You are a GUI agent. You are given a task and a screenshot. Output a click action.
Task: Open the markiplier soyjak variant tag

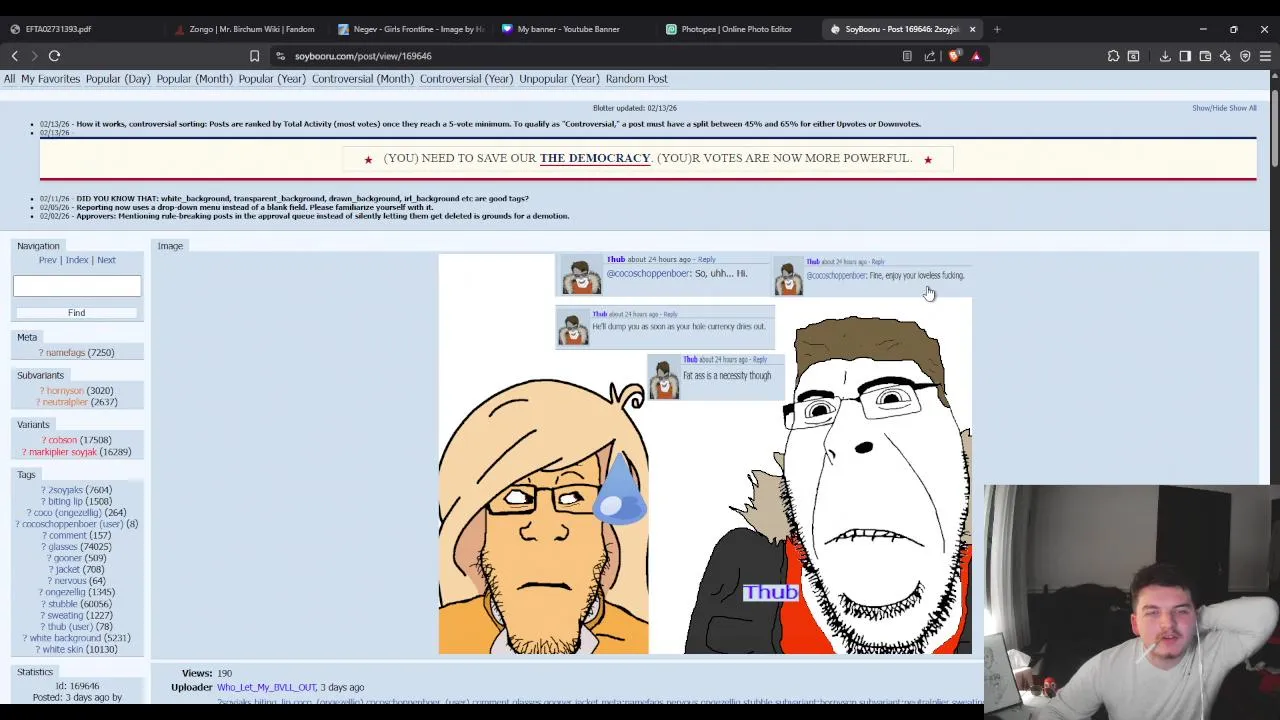point(63,452)
